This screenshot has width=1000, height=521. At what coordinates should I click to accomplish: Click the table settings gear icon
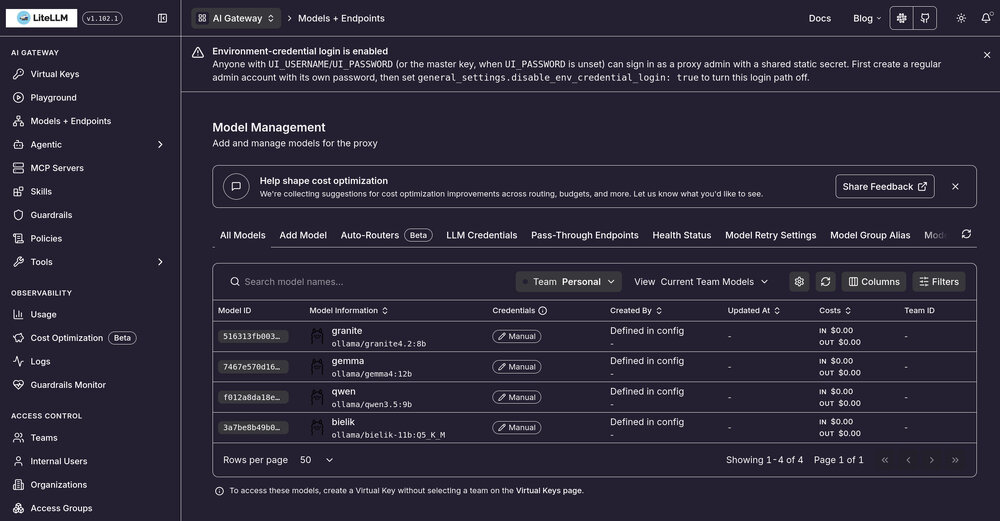point(799,282)
